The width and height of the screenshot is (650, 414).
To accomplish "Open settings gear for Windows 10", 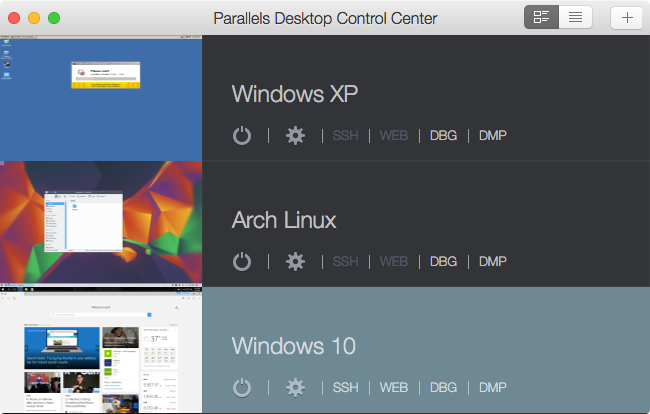I will [x=295, y=387].
